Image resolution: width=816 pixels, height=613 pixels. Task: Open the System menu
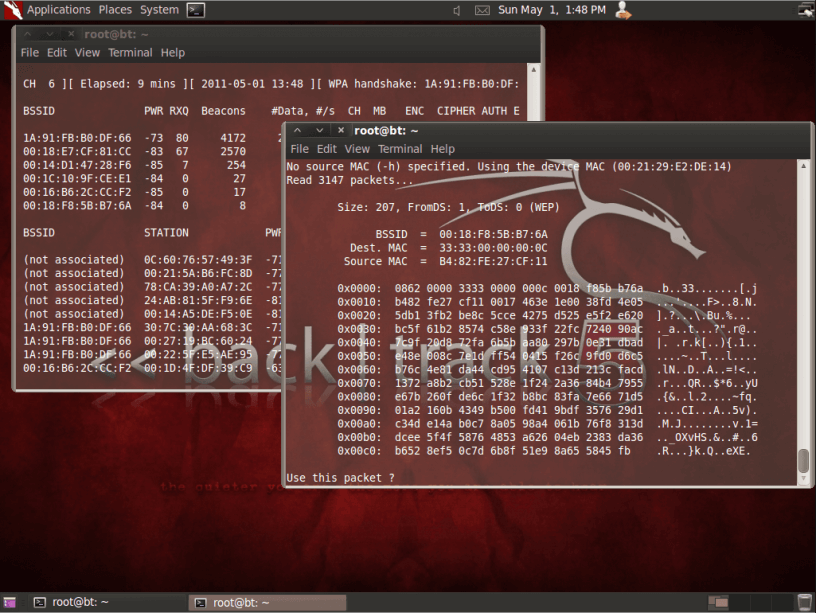pos(156,9)
